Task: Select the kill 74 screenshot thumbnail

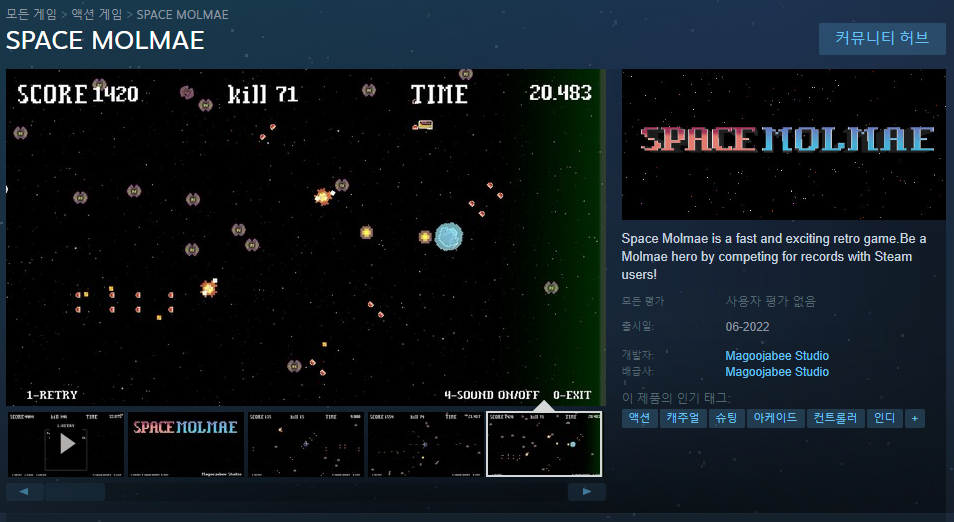Action: point(425,444)
